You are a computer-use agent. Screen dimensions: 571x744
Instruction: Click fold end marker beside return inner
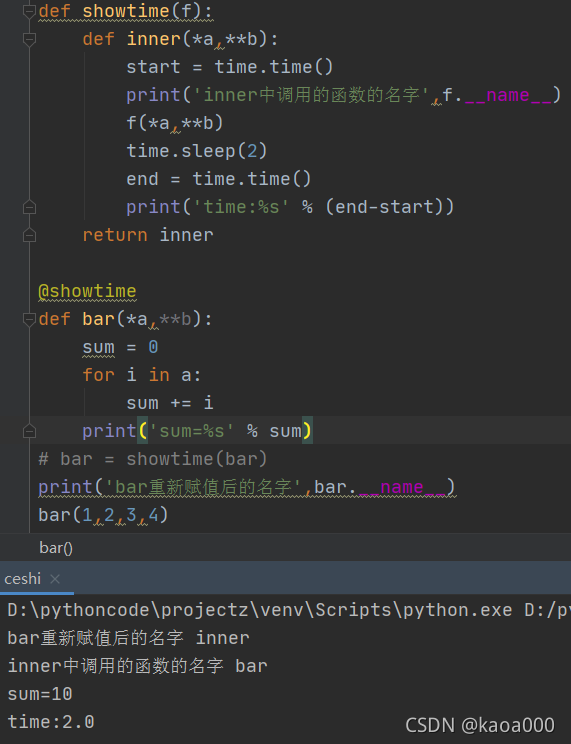coord(29,235)
